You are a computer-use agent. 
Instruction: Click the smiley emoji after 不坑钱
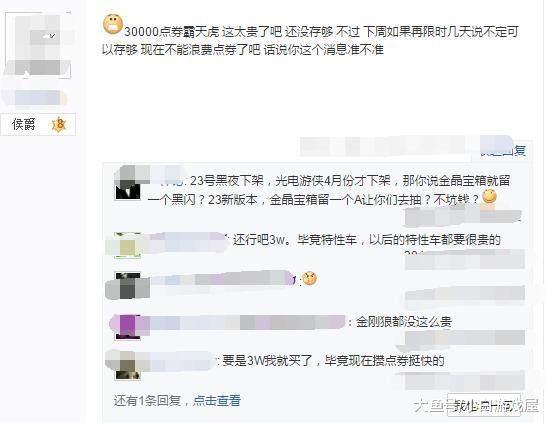tap(489, 197)
